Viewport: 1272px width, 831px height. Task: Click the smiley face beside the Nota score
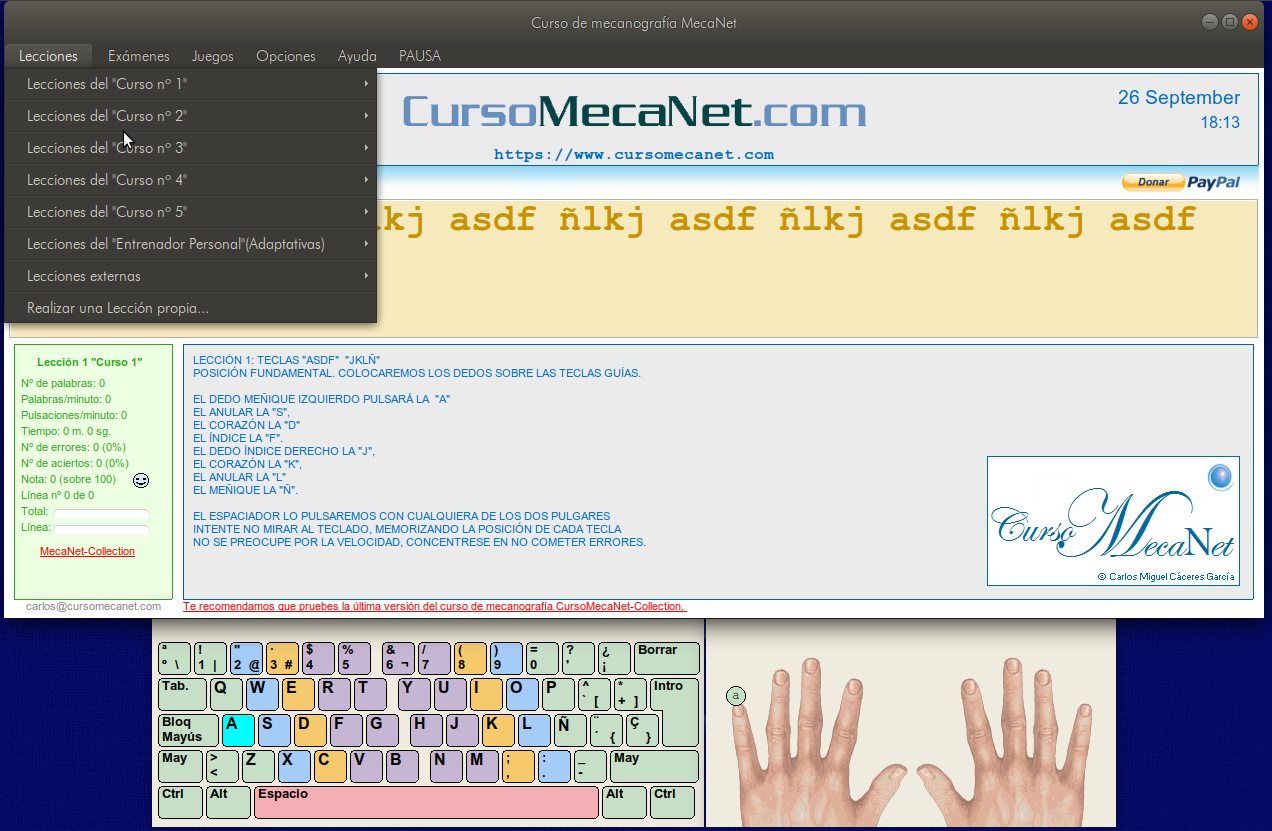coord(140,480)
